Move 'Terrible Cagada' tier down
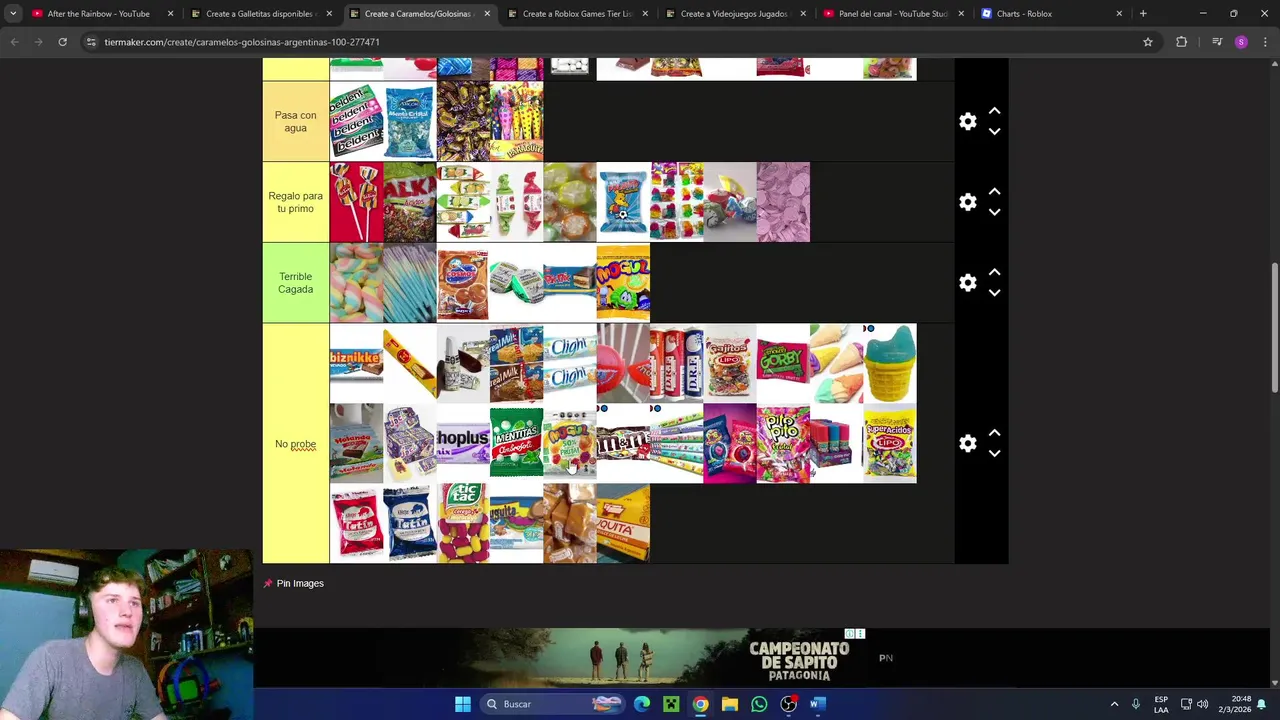The height and width of the screenshot is (720, 1280). 994,293
